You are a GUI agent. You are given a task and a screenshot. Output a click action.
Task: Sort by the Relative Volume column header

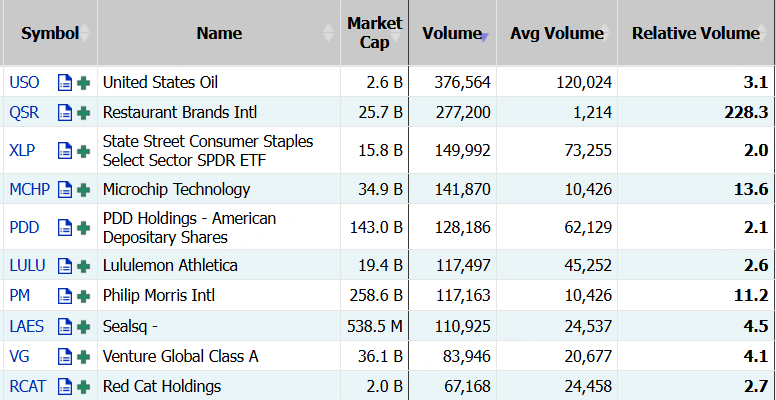coord(696,33)
